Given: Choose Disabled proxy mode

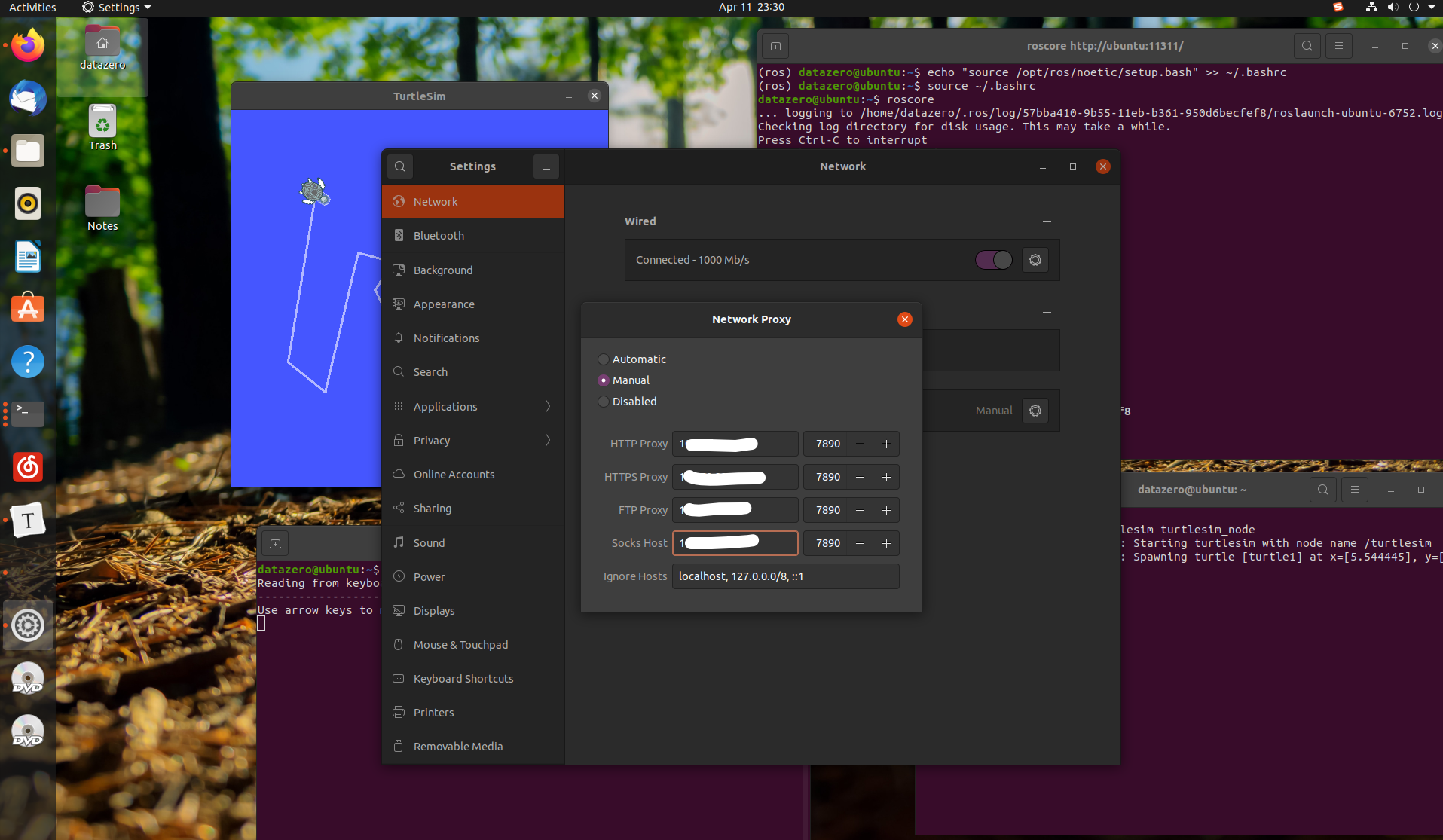Looking at the screenshot, I should 603,402.
